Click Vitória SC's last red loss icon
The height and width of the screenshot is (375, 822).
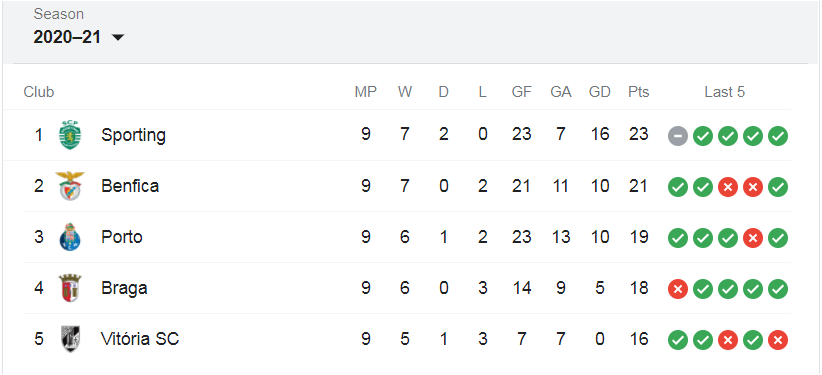(x=778, y=340)
